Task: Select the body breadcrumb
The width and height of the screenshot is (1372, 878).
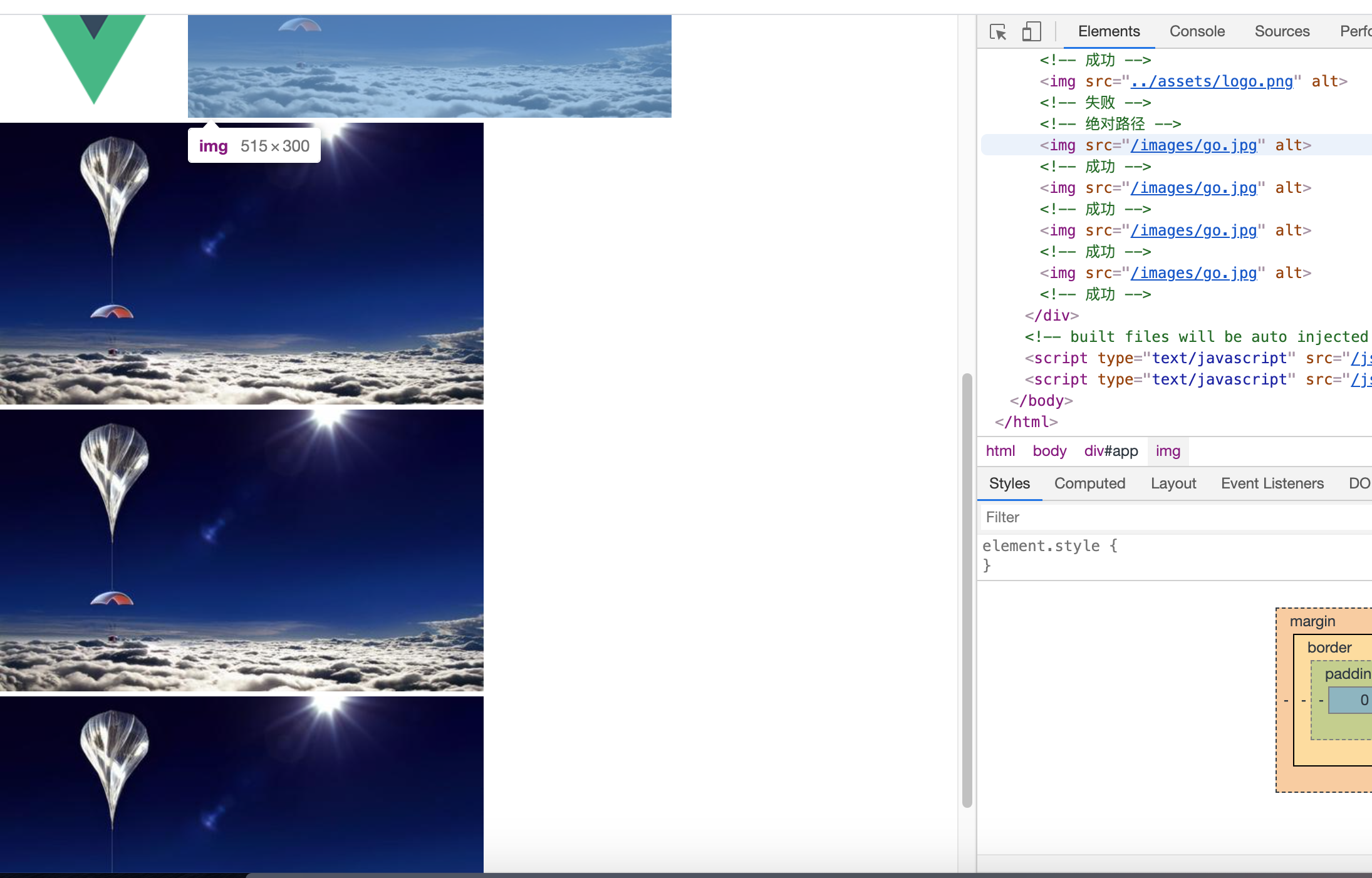Action: point(1049,451)
